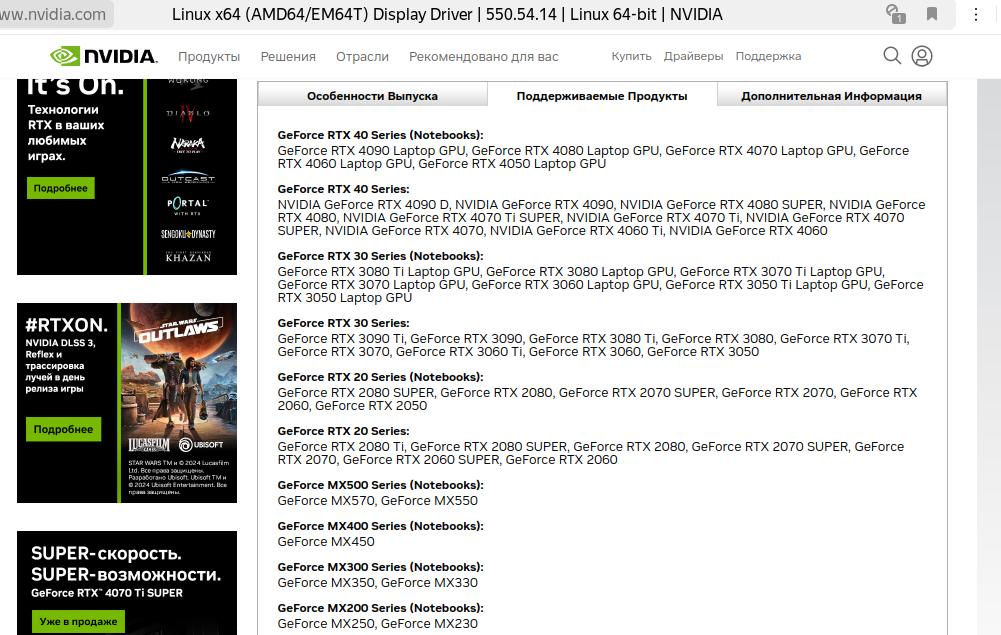
Task: Click the GeForce RTX 40 Series (Notebooks) heading
Action: click(380, 135)
